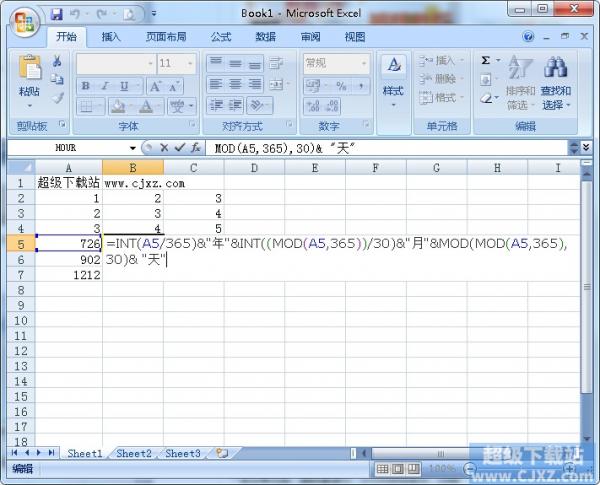This screenshot has height=485, width=600.
Task: Cancel formula entry with X button
Action: pos(164,147)
